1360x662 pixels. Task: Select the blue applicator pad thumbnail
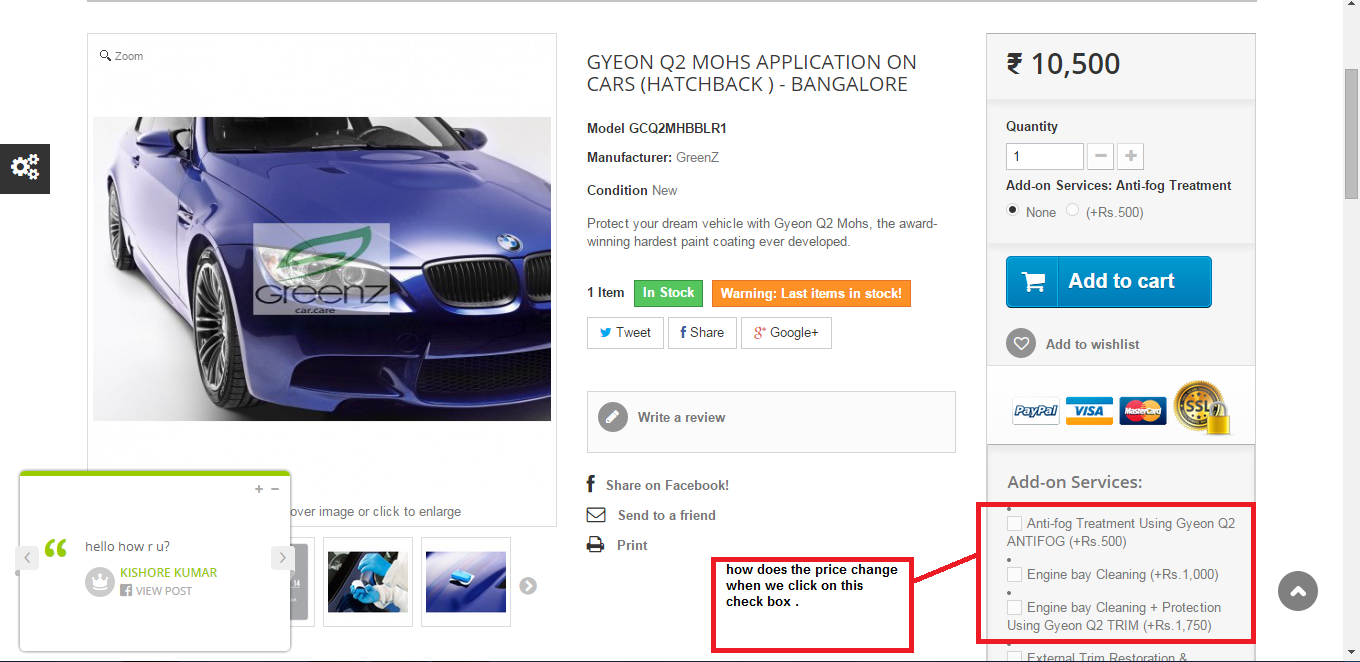[x=466, y=582]
